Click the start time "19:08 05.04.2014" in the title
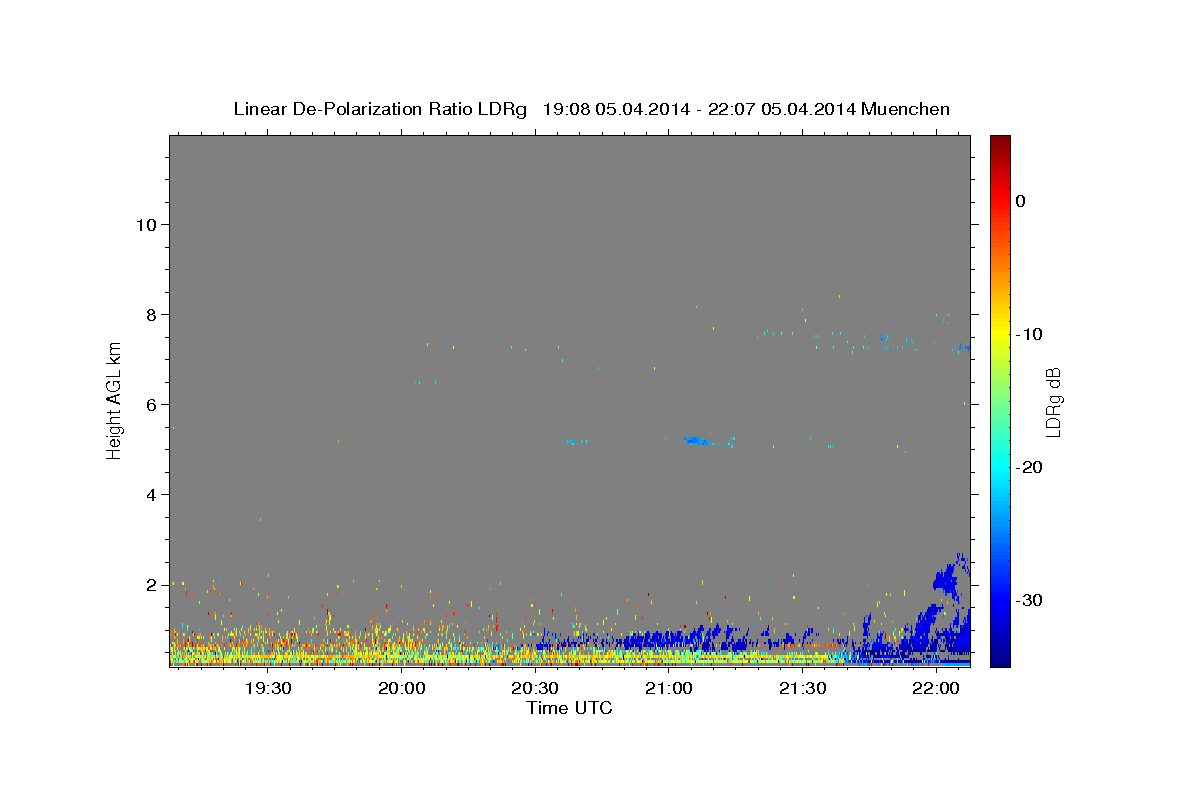Image resolution: width=1200 pixels, height=800 pixels. (x=616, y=109)
